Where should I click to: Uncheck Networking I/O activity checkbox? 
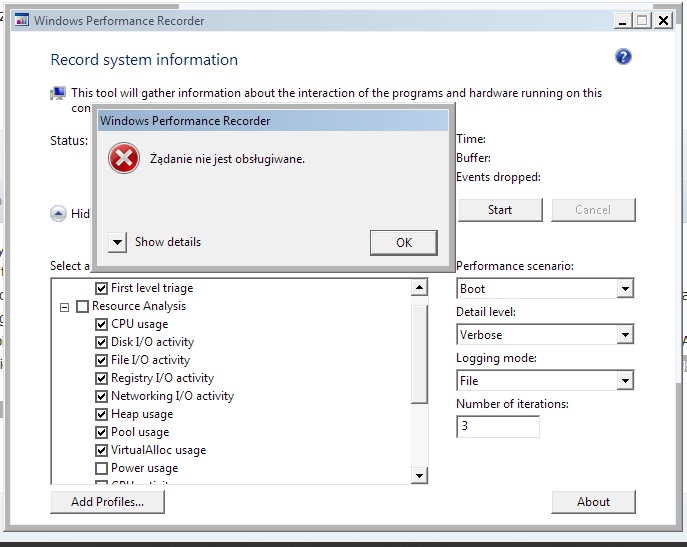(x=101, y=396)
